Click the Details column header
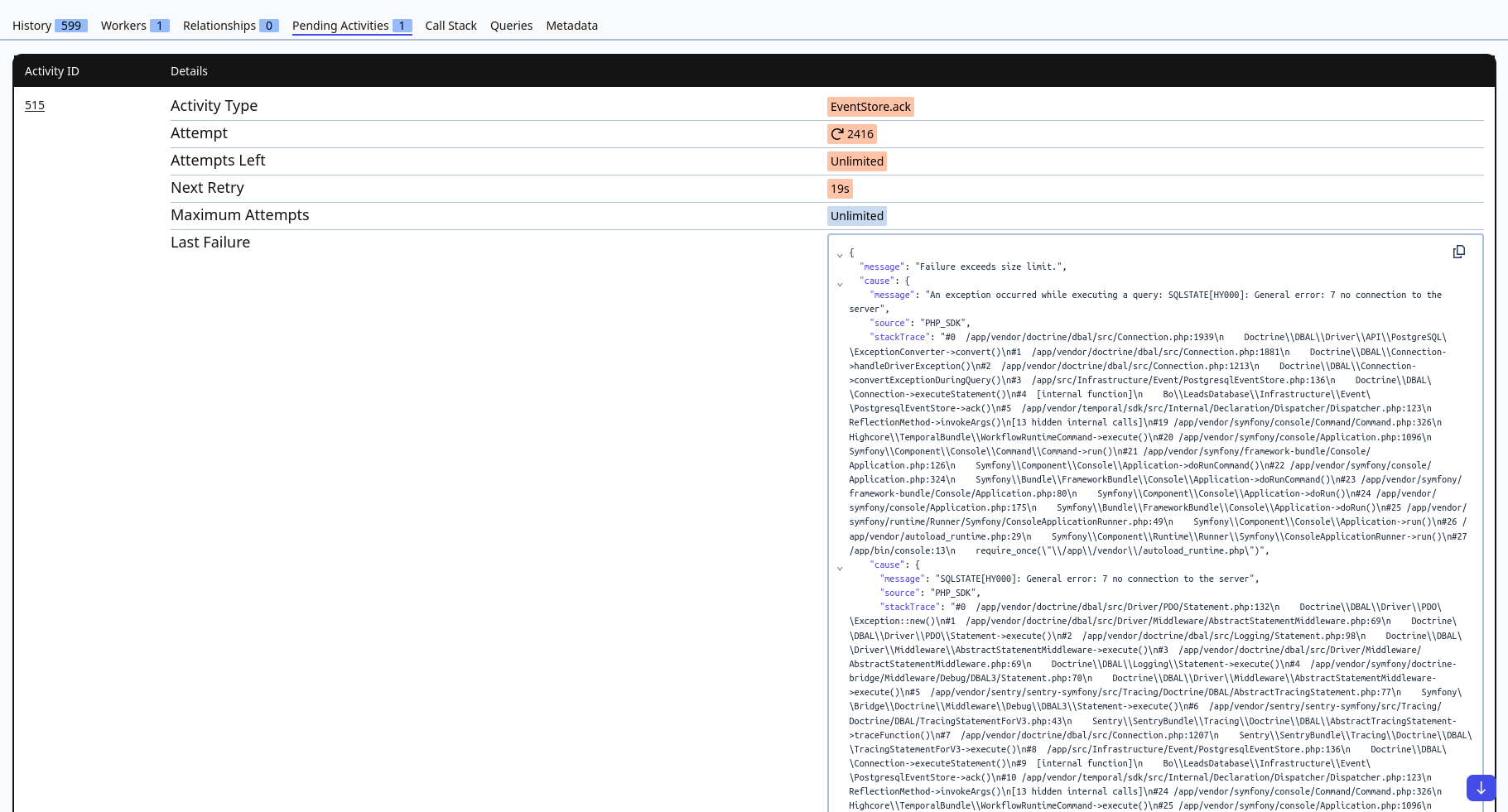The width and height of the screenshot is (1508, 812). click(189, 71)
